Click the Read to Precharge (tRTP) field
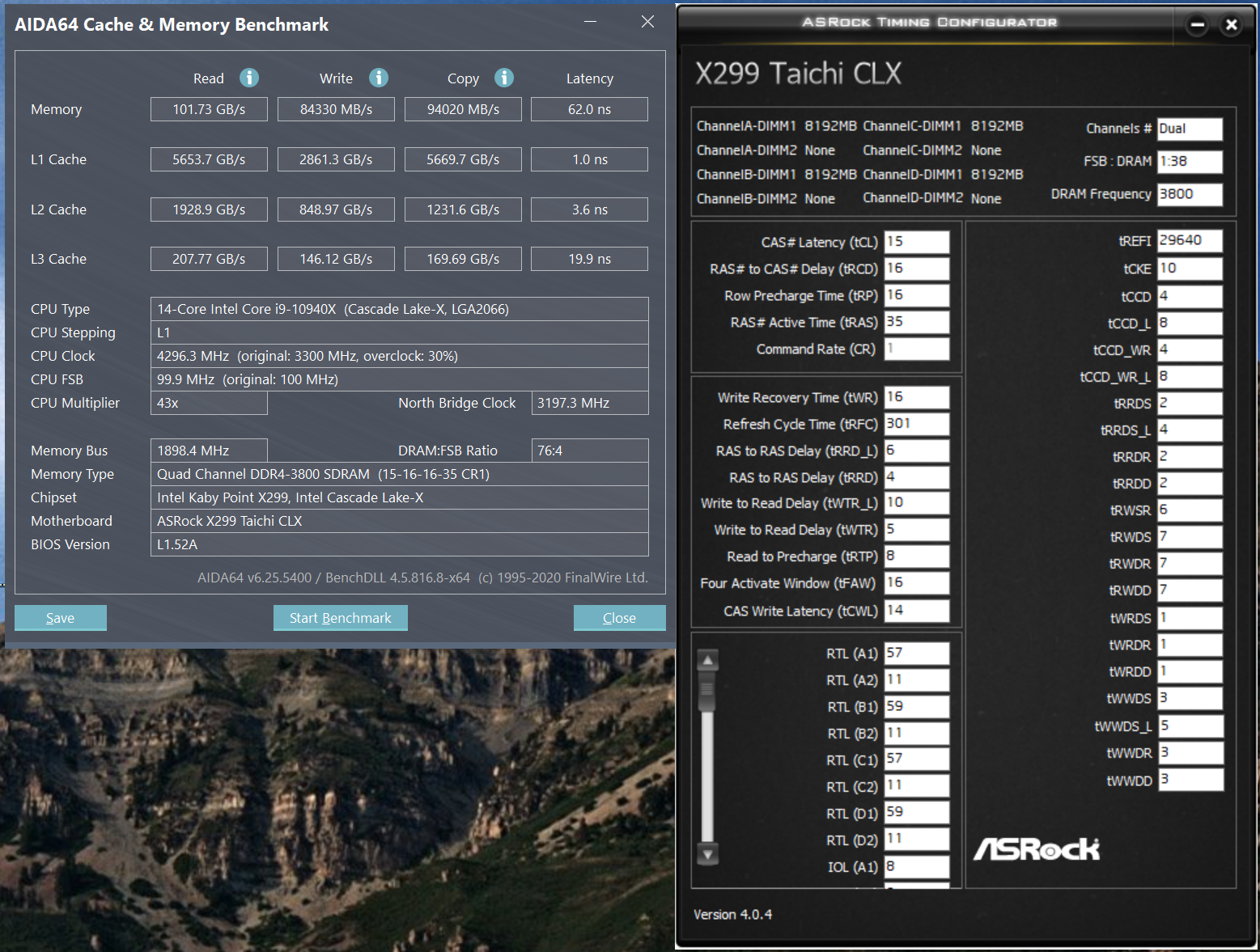This screenshot has height=952, width=1260. point(917,556)
